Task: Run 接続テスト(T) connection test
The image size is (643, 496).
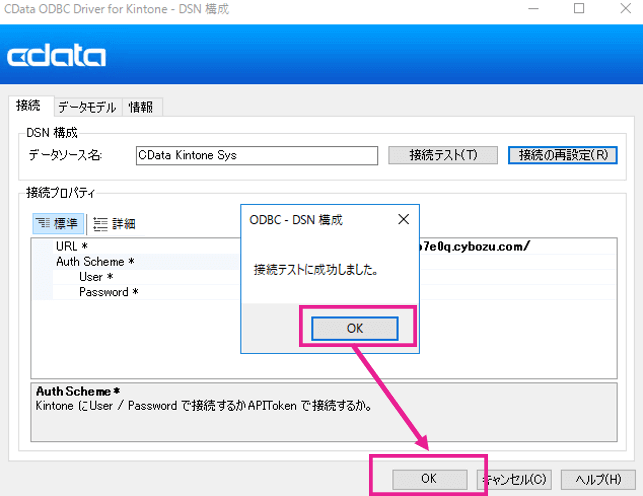Action: tap(443, 155)
